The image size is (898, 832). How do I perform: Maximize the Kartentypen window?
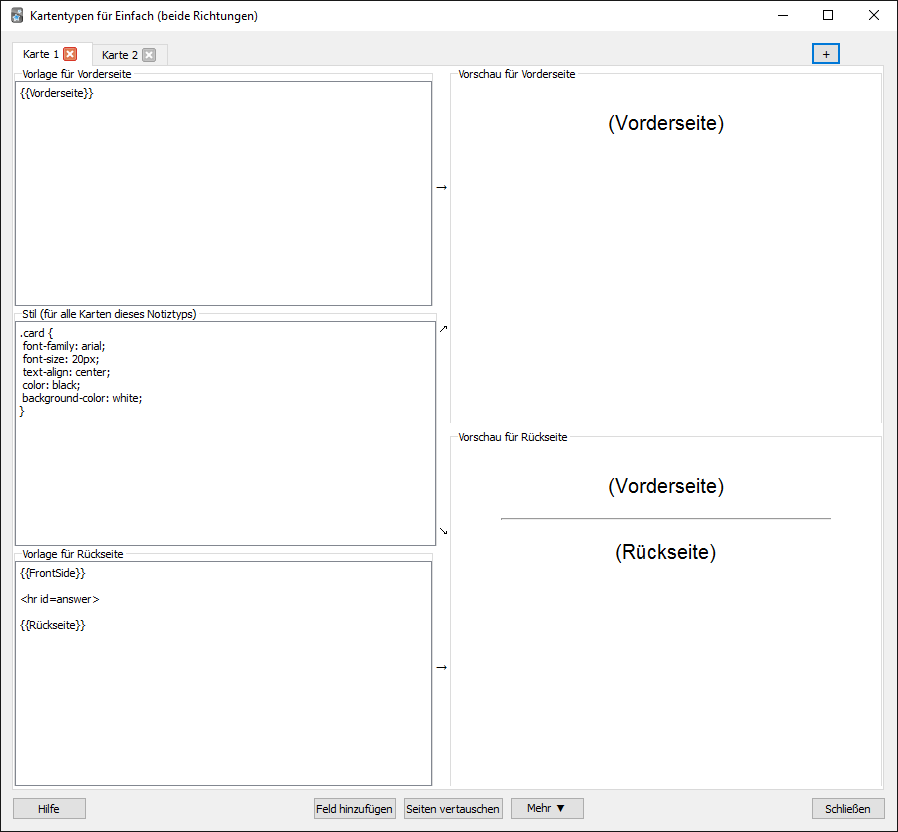click(x=828, y=15)
